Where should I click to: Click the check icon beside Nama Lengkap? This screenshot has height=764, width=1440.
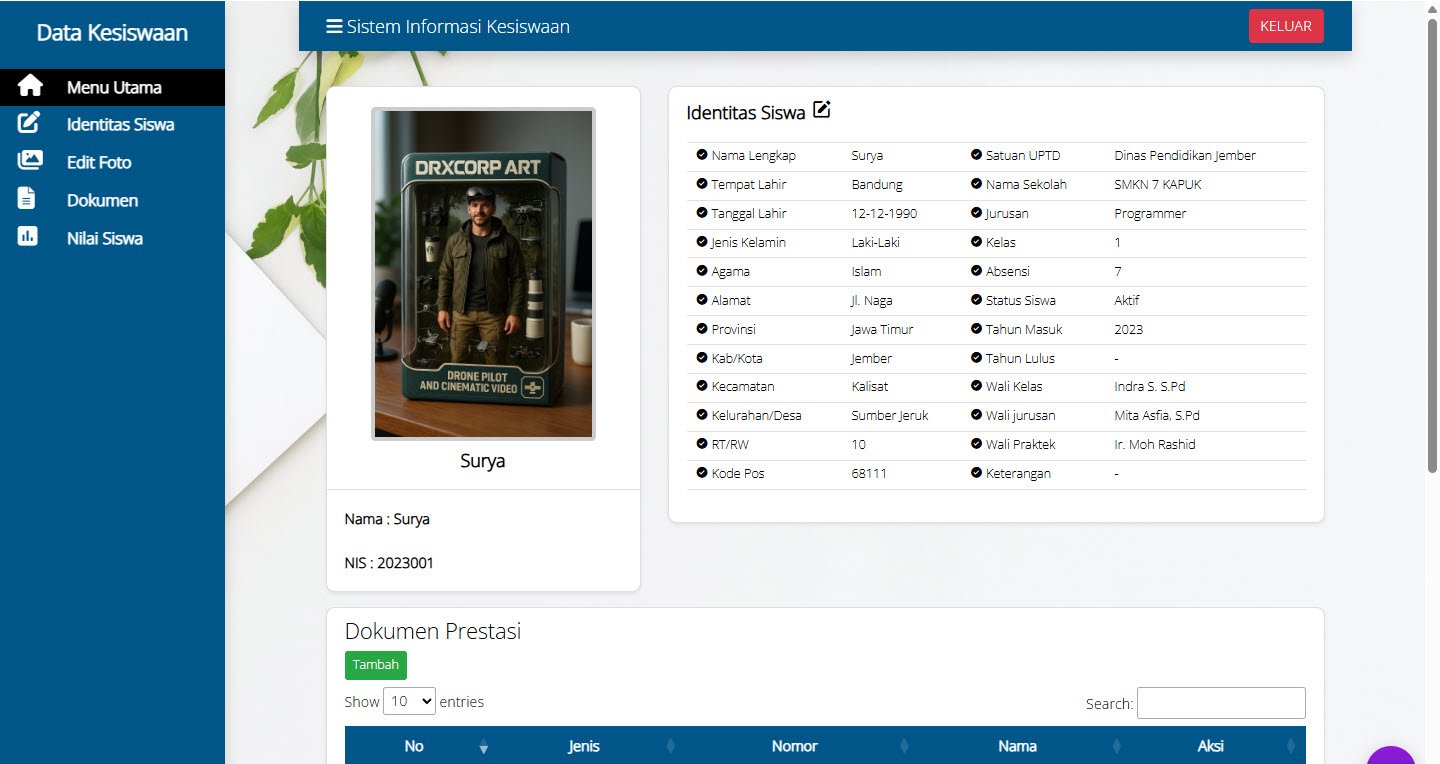pyautogui.click(x=702, y=155)
